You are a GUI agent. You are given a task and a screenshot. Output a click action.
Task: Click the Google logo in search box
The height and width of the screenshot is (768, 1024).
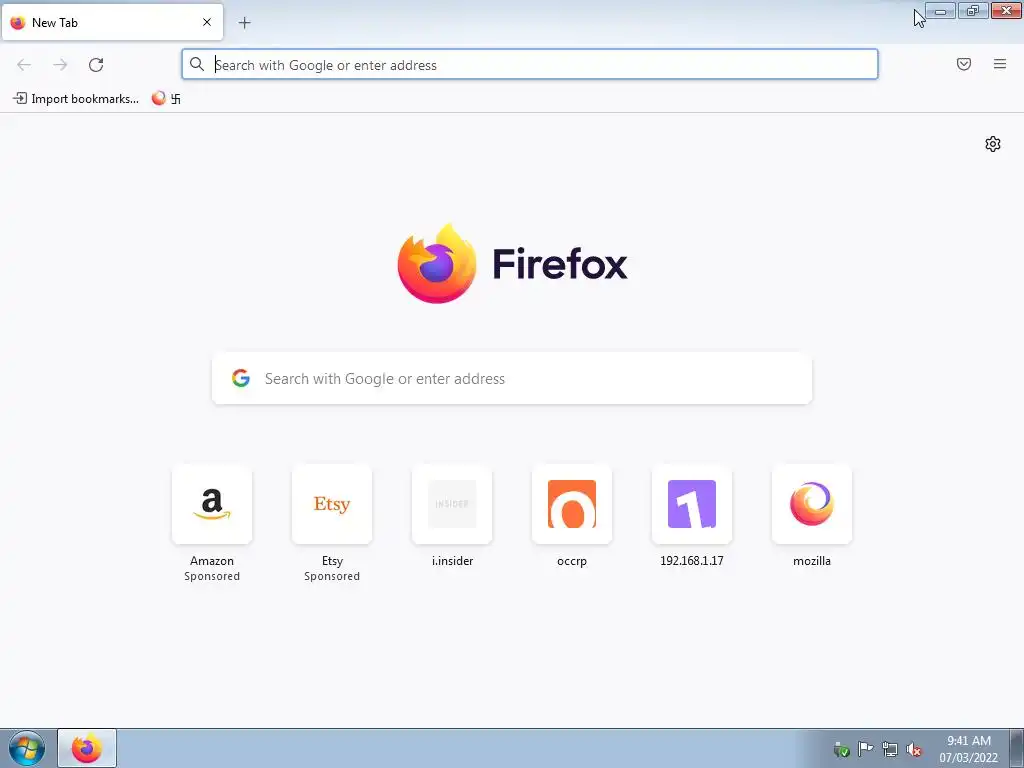coord(241,378)
